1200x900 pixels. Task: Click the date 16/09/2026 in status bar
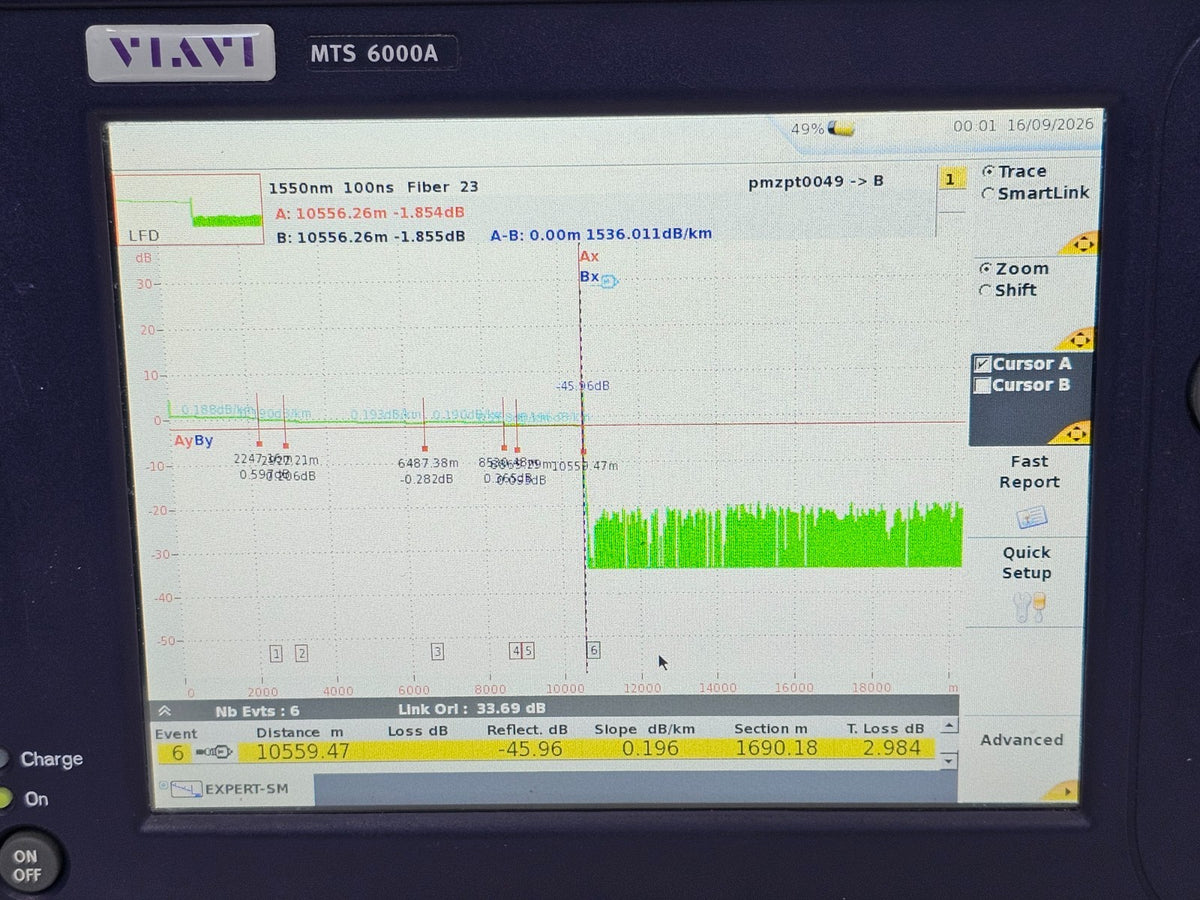click(1050, 125)
